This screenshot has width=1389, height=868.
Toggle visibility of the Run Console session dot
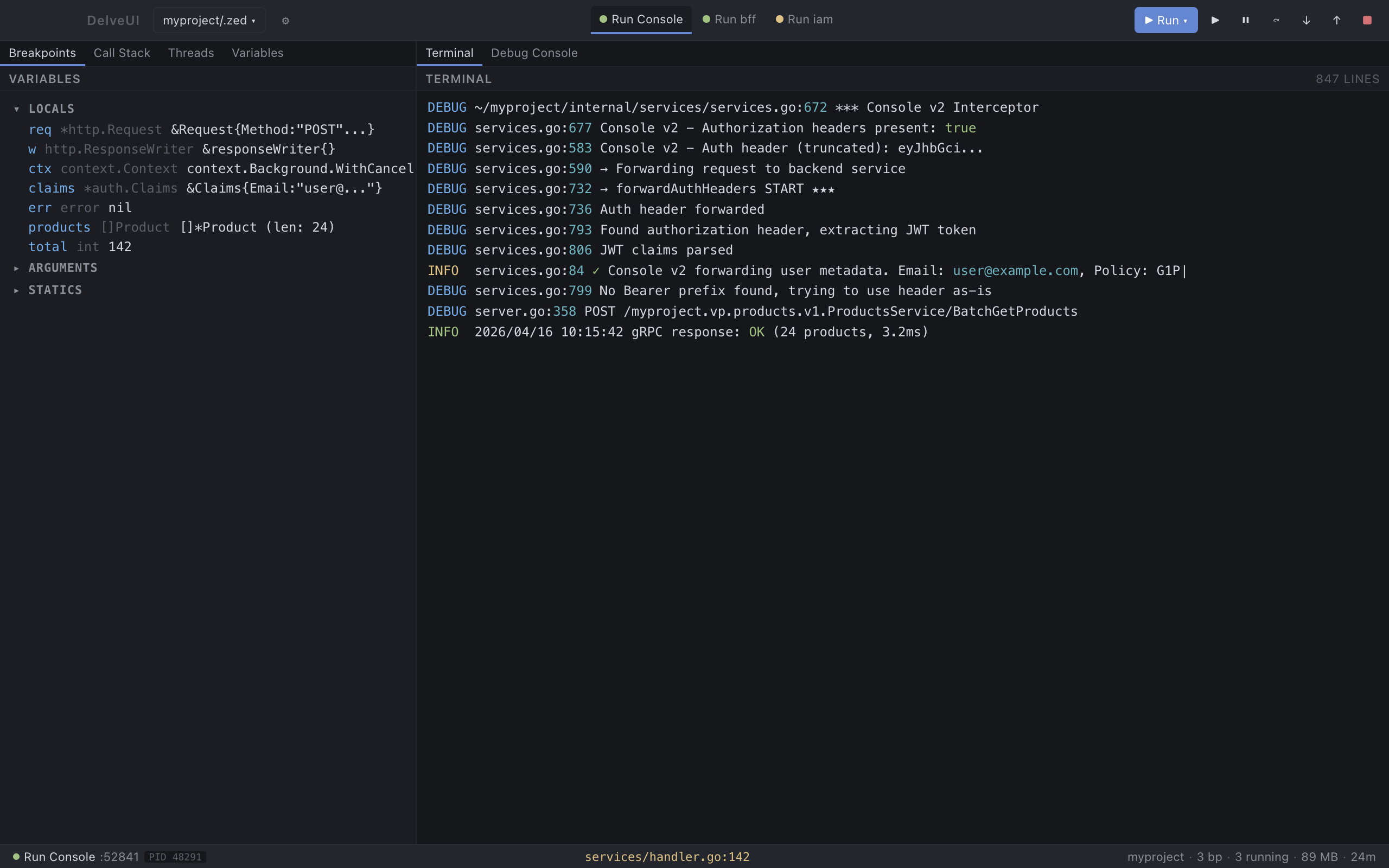tap(602, 19)
